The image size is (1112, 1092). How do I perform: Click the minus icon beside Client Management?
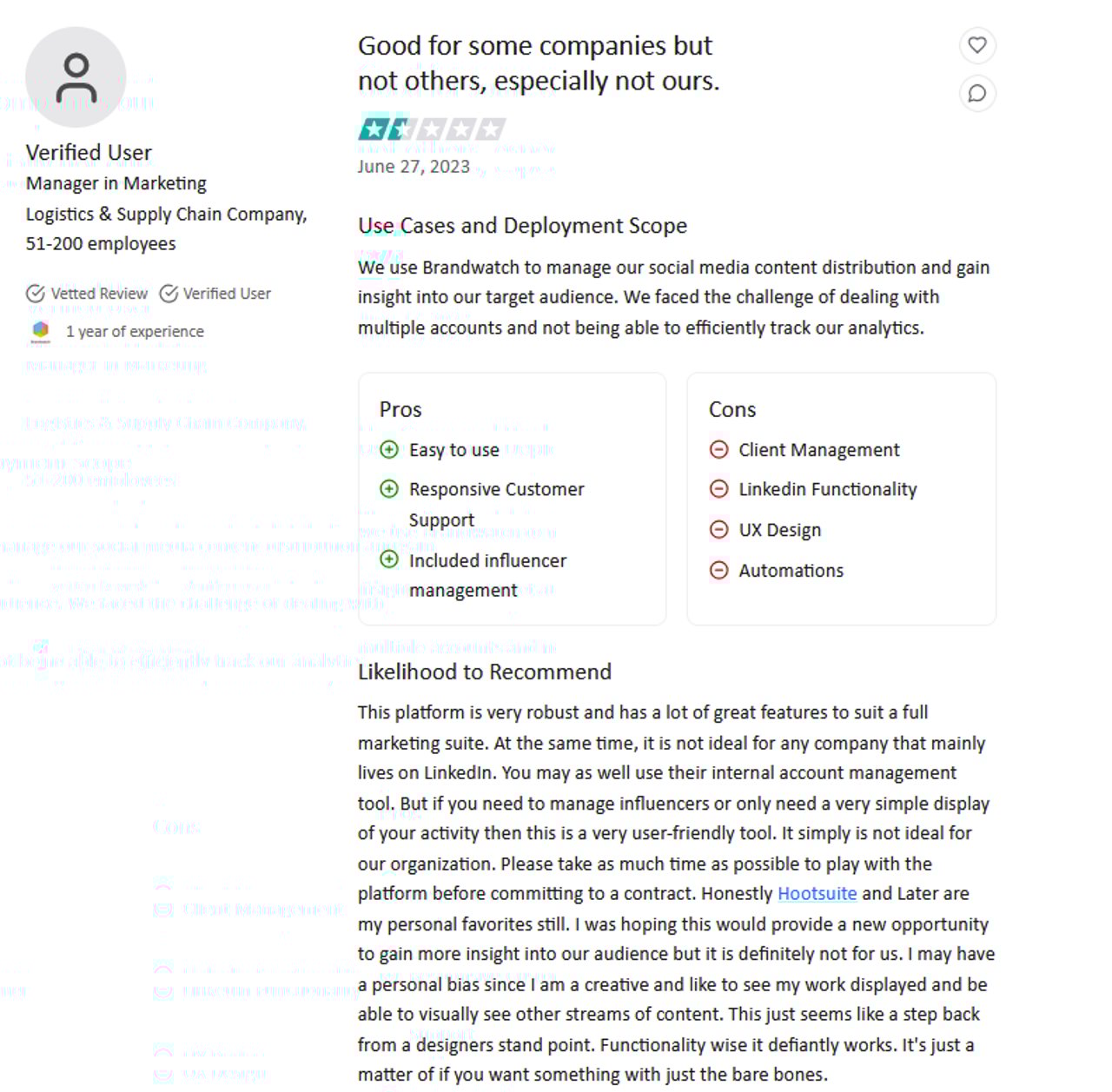point(718,449)
